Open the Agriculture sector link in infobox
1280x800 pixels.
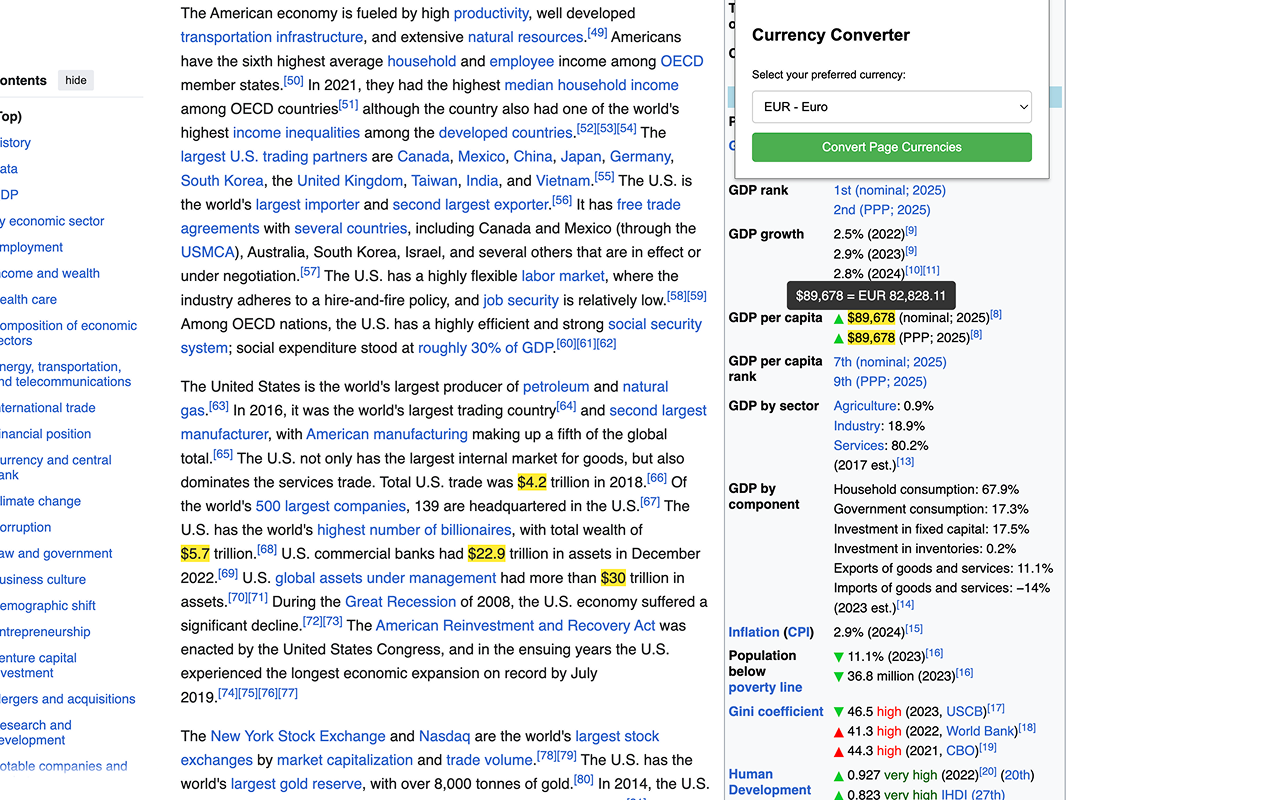865,406
